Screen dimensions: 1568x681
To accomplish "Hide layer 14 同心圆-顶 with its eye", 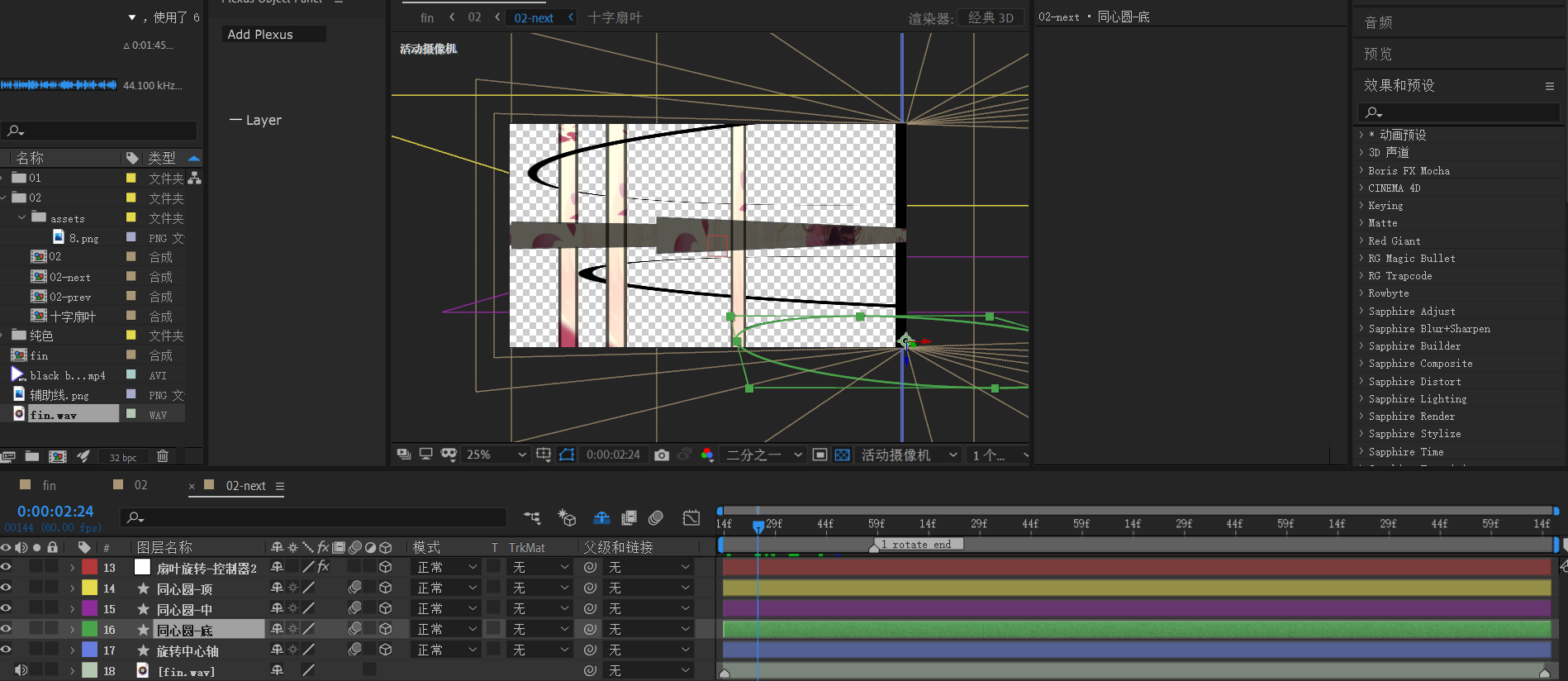I will [6, 588].
